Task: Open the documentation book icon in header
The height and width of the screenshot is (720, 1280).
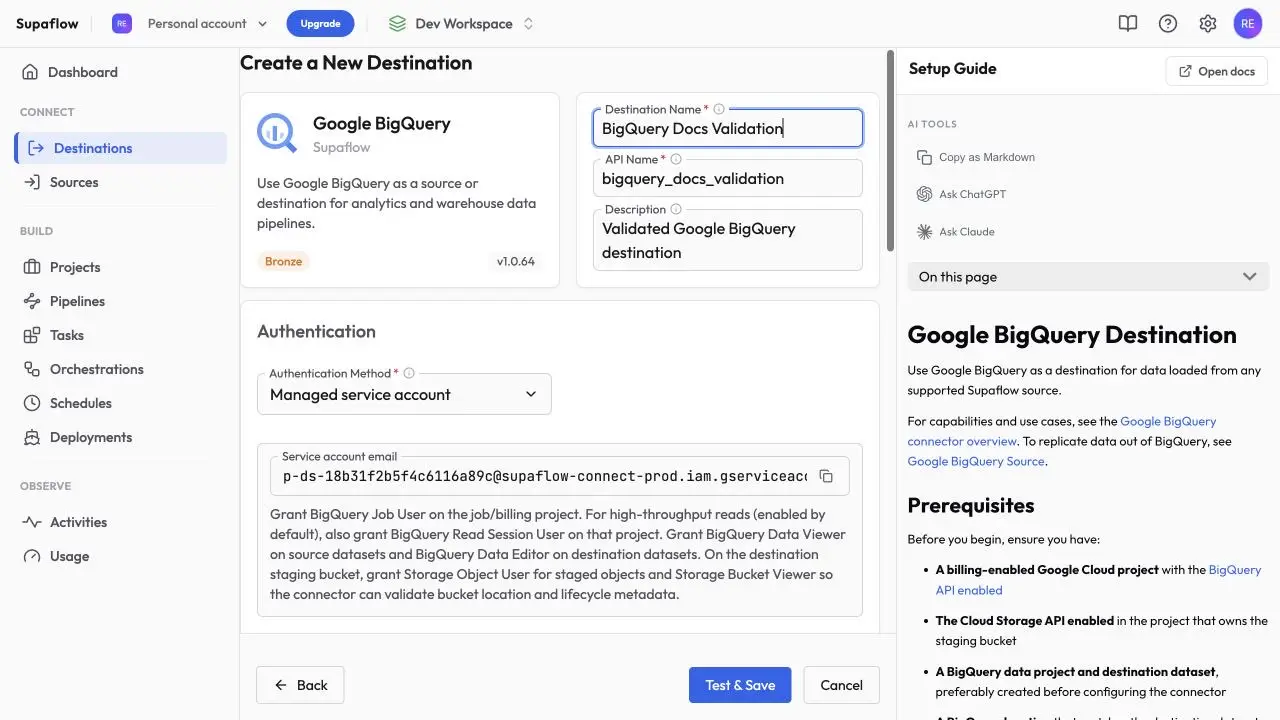Action: pyautogui.click(x=1128, y=23)
